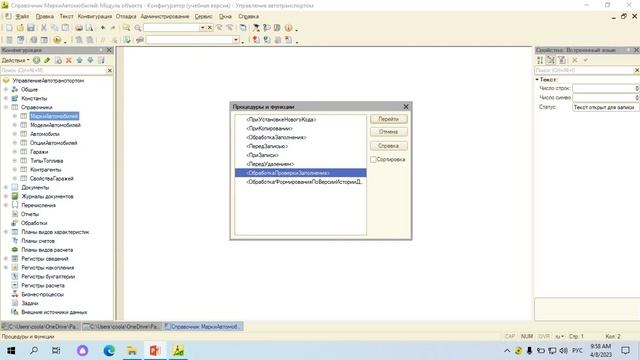Expand the Журналы документов tree node
Image resolution: width=640 pixels, height=360 pixels.
tap(6, 196)
